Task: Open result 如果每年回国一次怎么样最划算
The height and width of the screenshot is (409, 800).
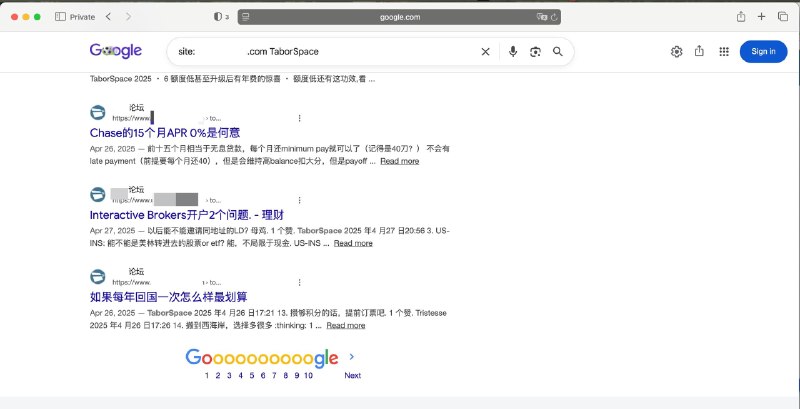Action: tap(168, 297)
